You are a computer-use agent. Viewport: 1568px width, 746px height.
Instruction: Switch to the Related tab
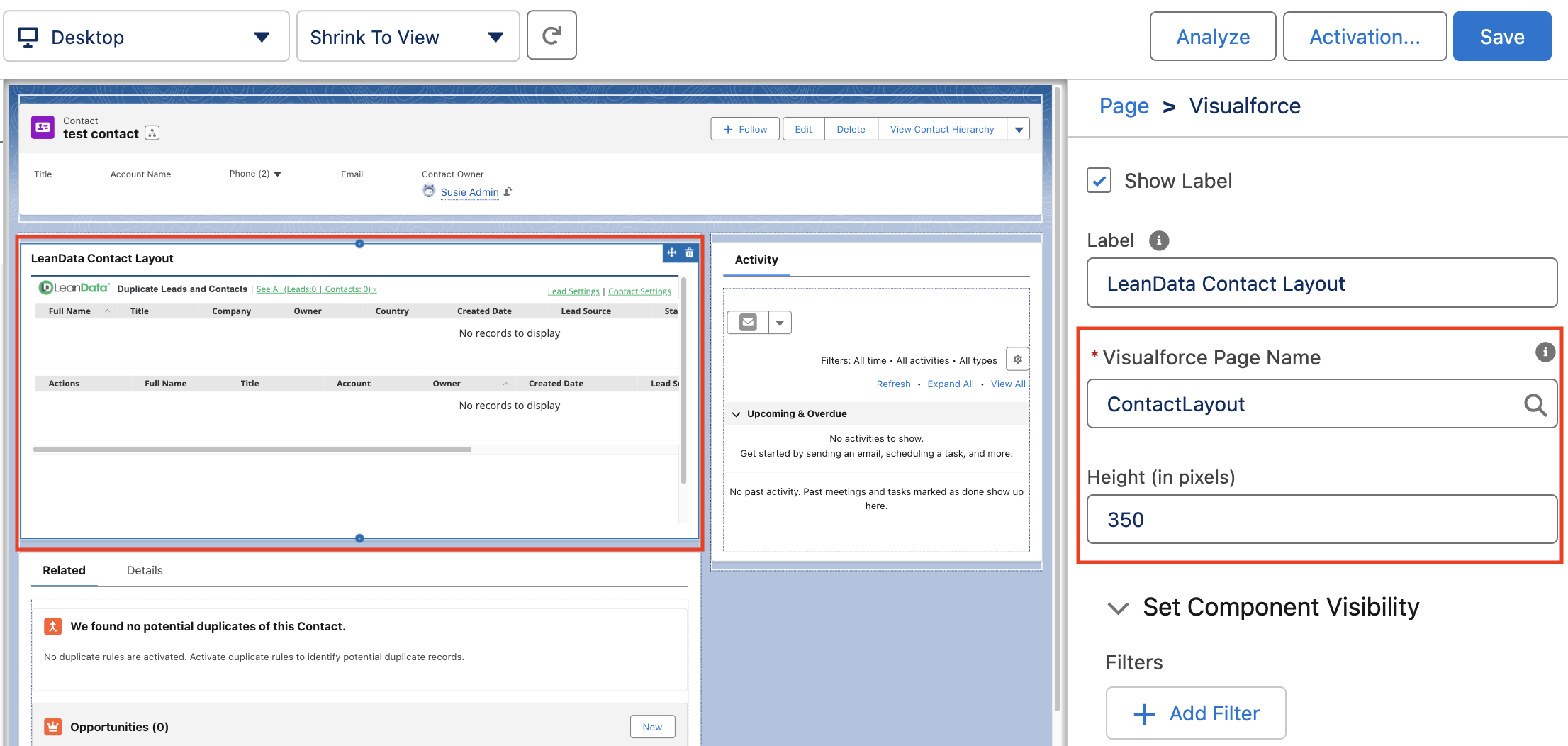[x=64, y=571]
